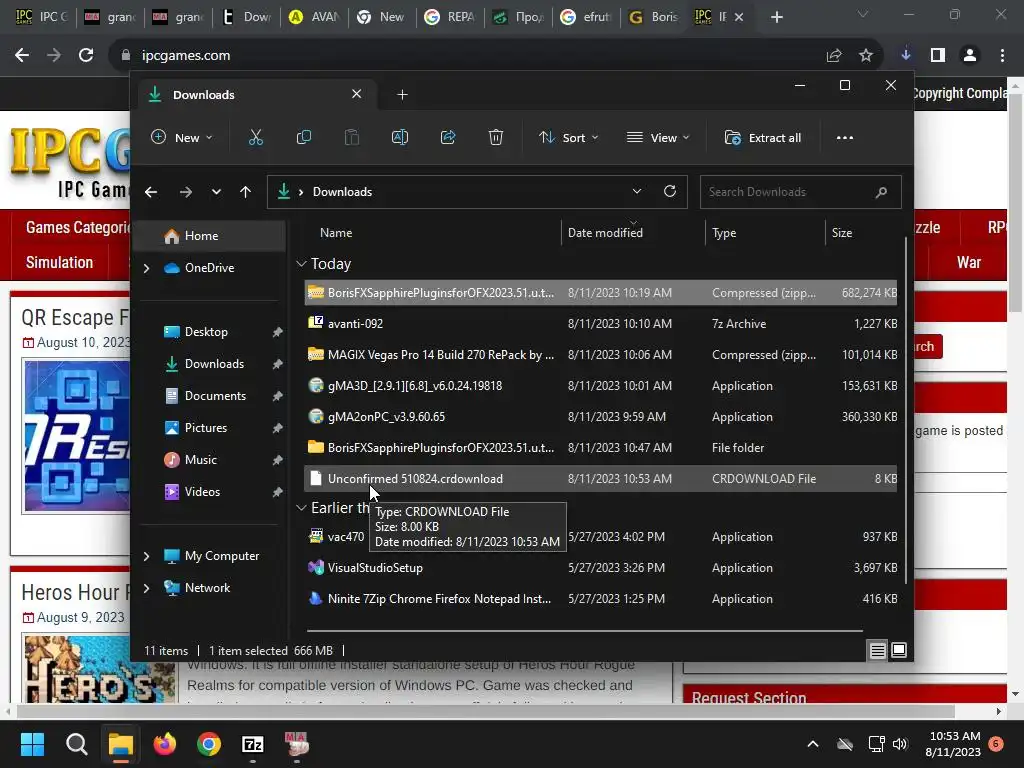1024x768 pixels.
Task: Click the search magnifier in Explorer search box
Action: [x=881, y=192]
